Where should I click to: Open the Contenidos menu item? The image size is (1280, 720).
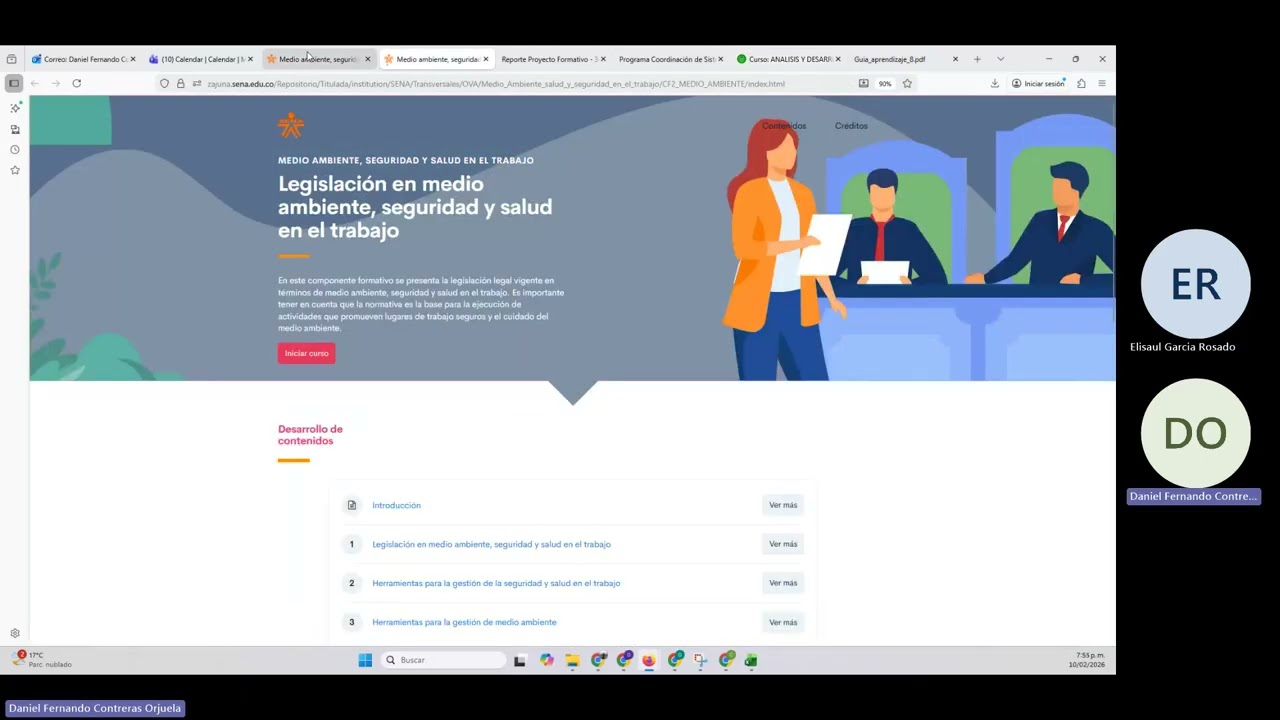(x=784, y=126)
